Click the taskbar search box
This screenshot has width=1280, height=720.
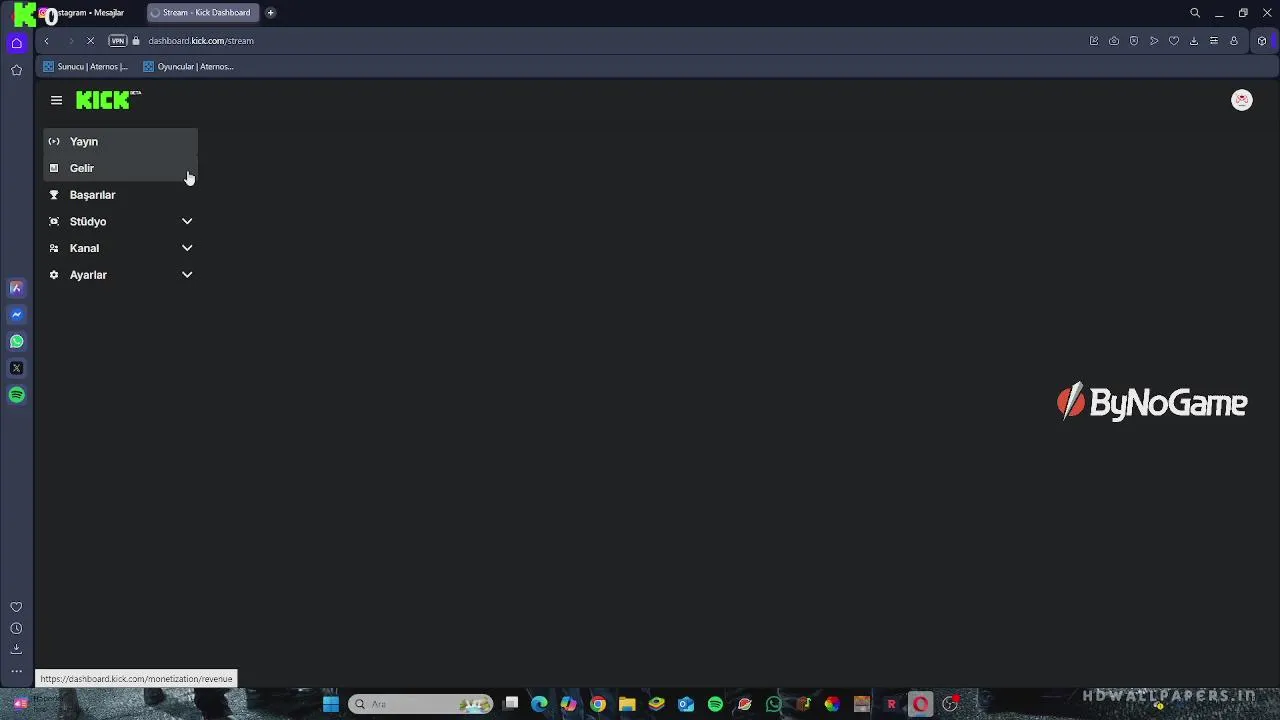[x=420, y=704]
